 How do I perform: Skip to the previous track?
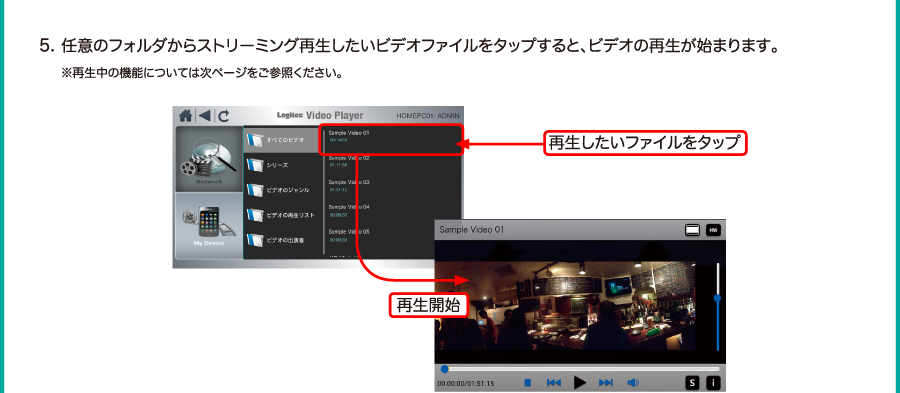pos(553,383)
